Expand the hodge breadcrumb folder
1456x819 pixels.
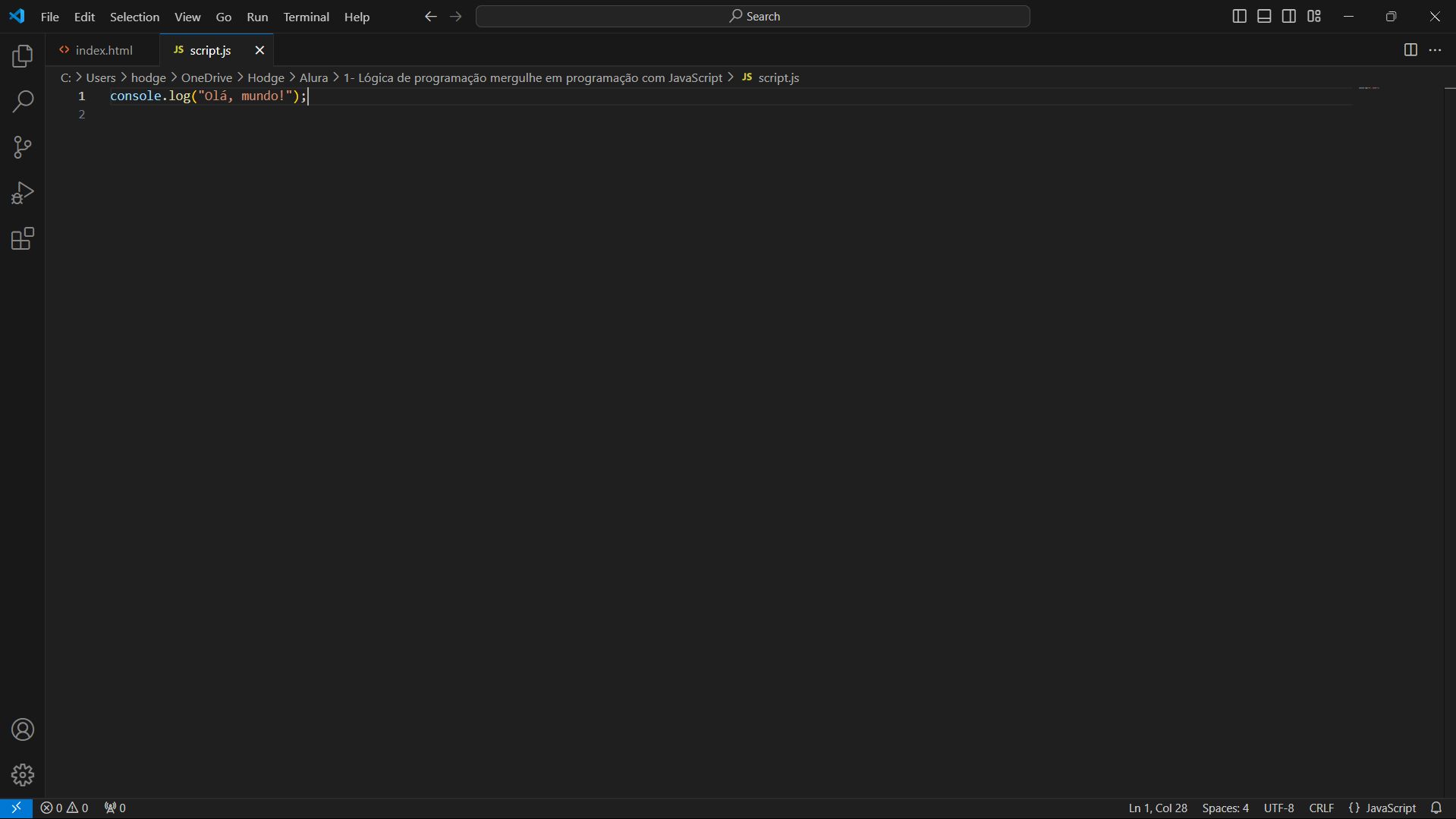[149, 77]
